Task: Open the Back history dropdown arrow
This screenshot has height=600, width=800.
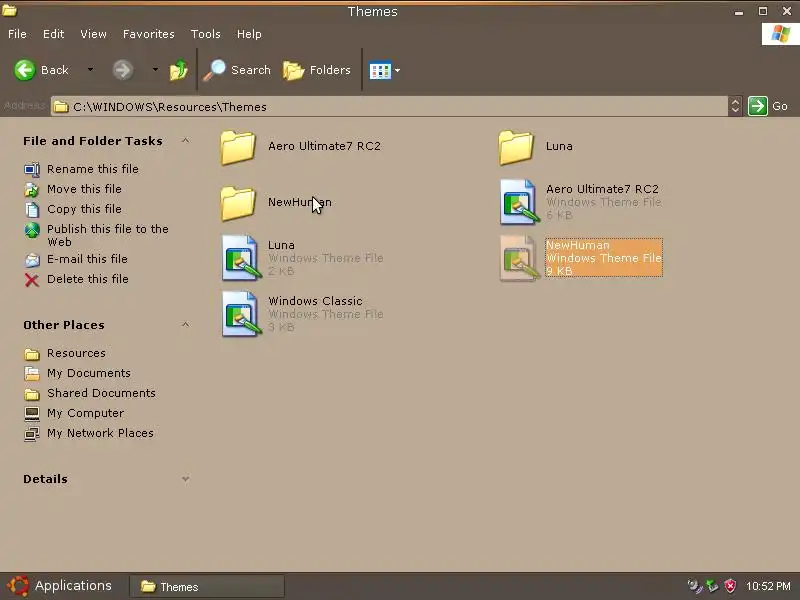Action: coord(90,69)
